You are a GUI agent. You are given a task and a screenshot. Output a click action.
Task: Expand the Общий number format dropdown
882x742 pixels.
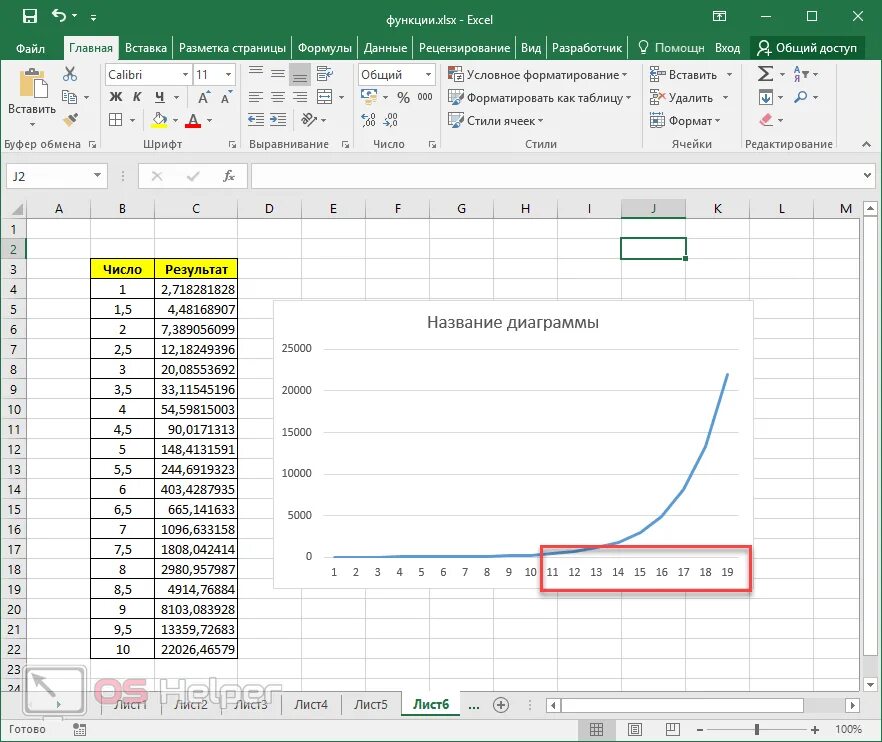click(428, 74)
